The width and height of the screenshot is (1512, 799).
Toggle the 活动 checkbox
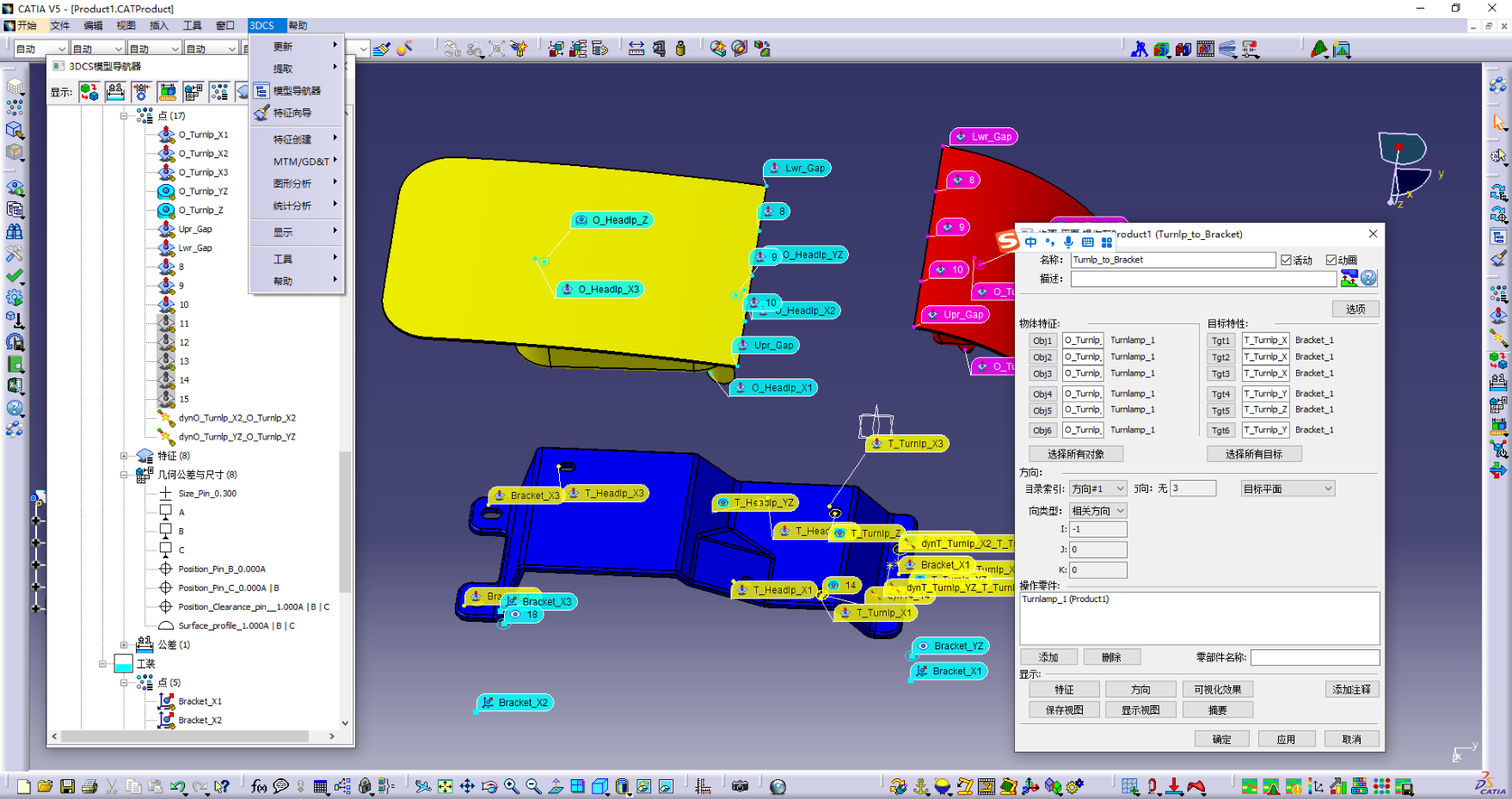(x=1287, y=260)
